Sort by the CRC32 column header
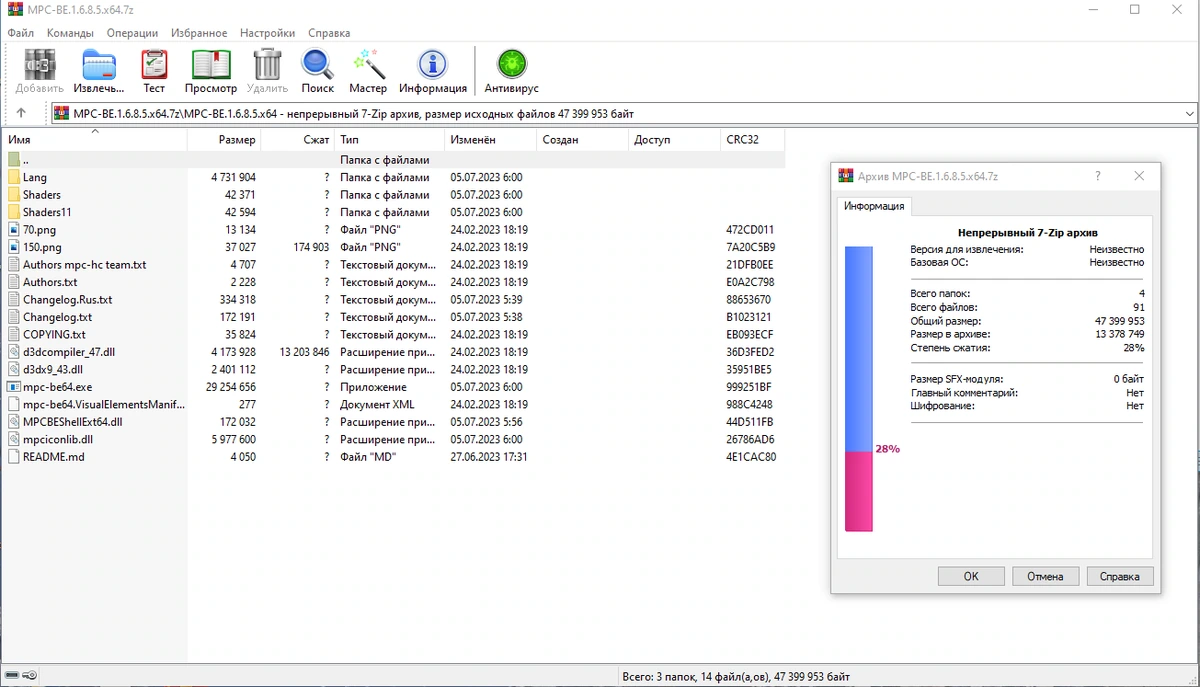This screenshot has width=1200, height=687. 753,140
